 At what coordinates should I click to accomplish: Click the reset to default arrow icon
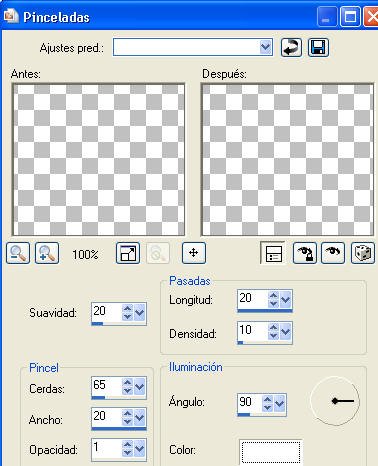click(x=291, y=47)
